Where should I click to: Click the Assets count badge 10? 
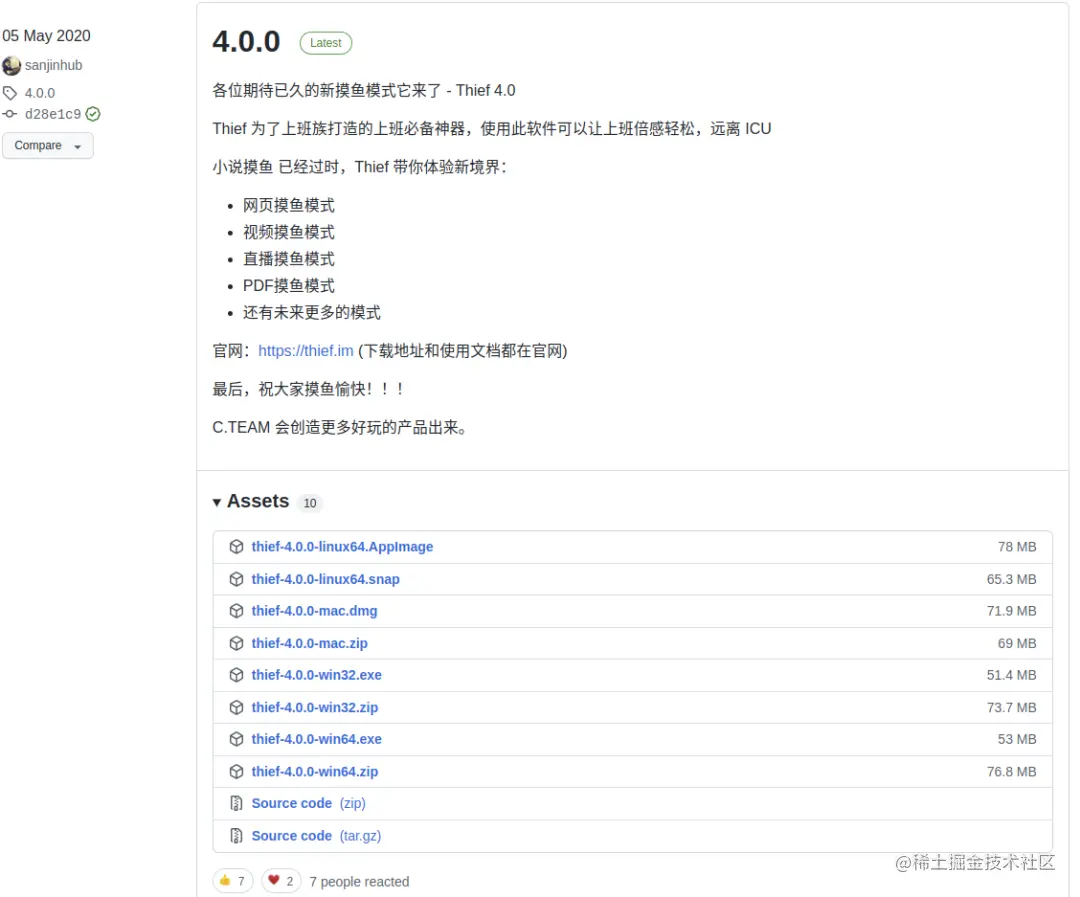tap(310, 503)
